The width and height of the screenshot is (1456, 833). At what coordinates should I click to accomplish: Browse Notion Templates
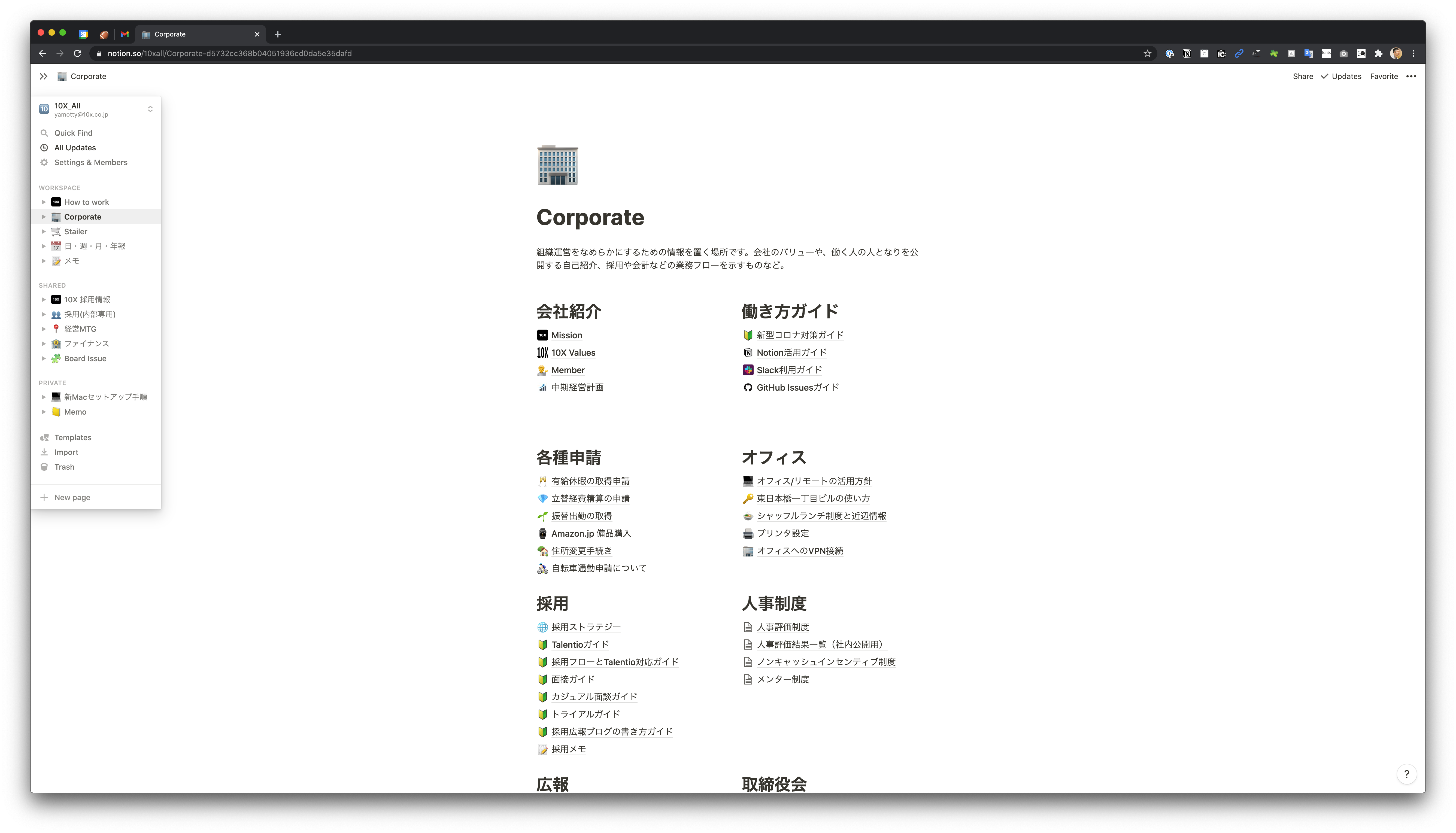[73, 437]
